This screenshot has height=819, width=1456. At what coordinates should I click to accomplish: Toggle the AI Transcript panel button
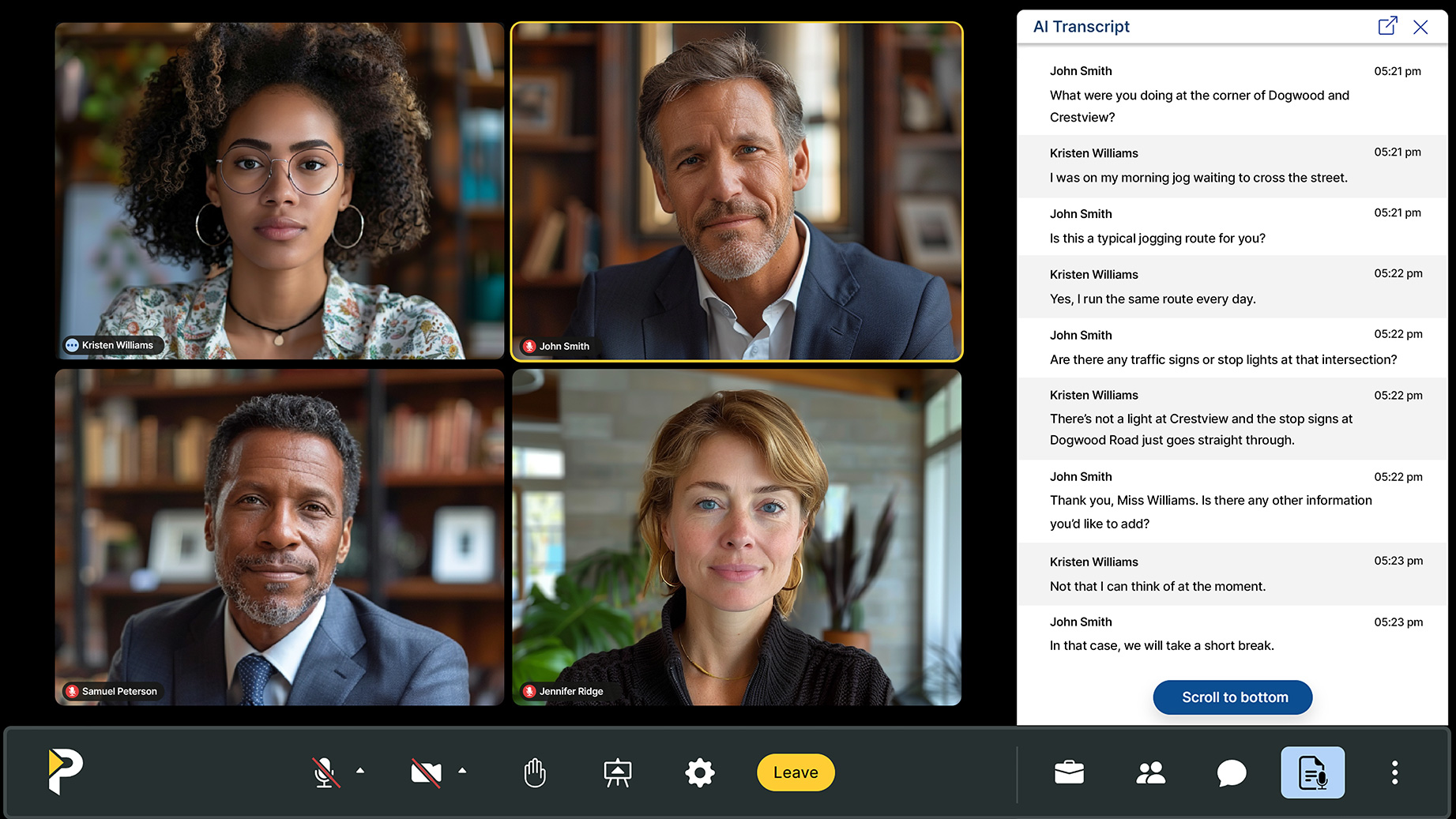coord(1313,772)
